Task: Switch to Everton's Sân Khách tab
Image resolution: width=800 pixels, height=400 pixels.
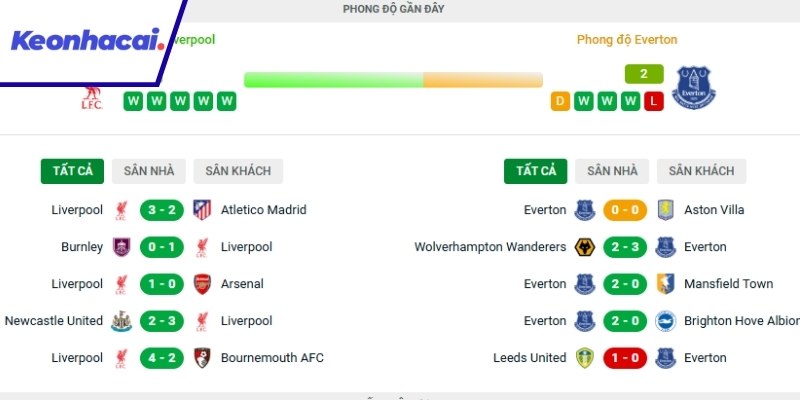Action: (701, 171)
